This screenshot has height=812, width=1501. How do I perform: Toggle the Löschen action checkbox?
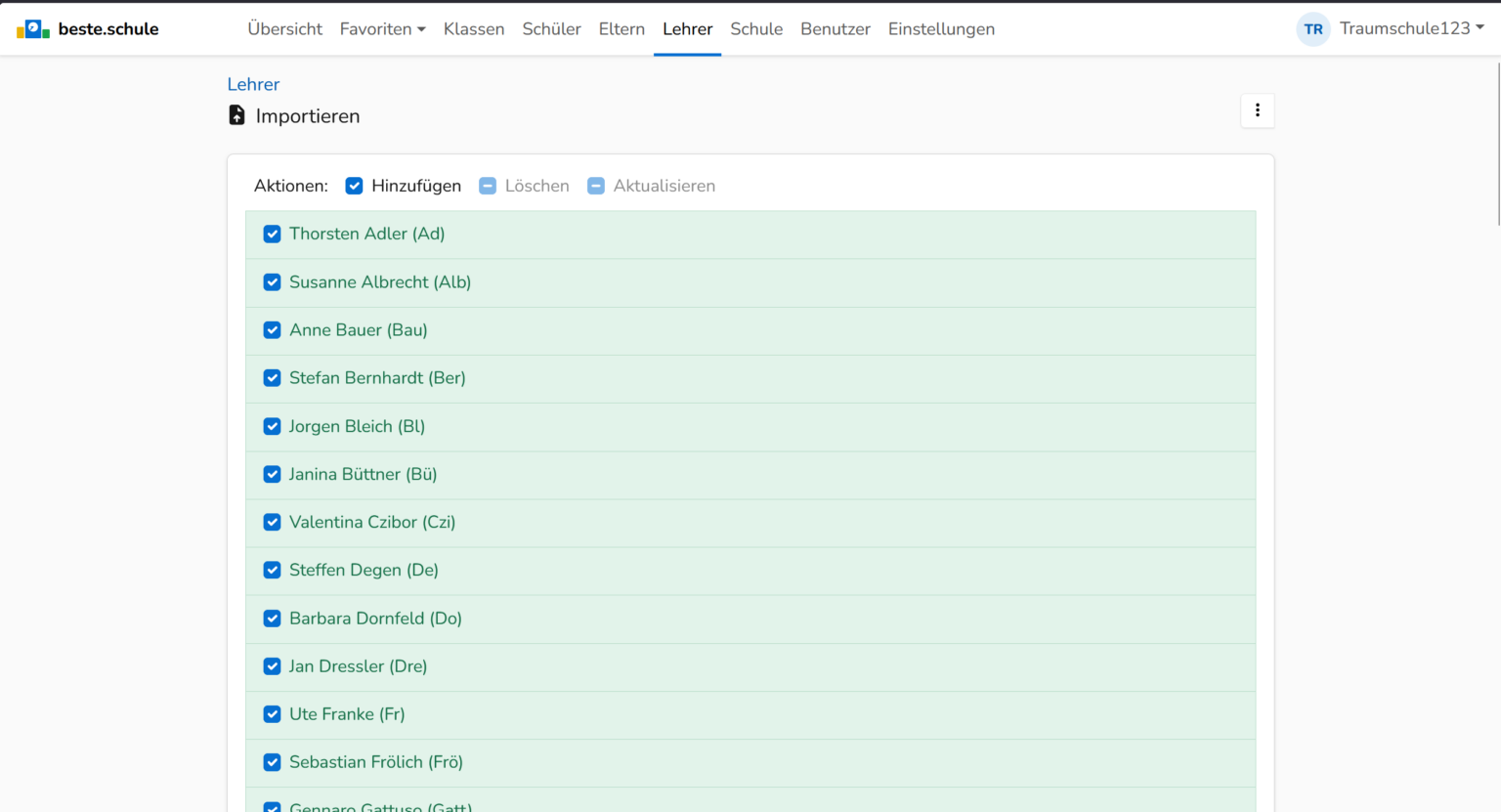click(488, 186)
